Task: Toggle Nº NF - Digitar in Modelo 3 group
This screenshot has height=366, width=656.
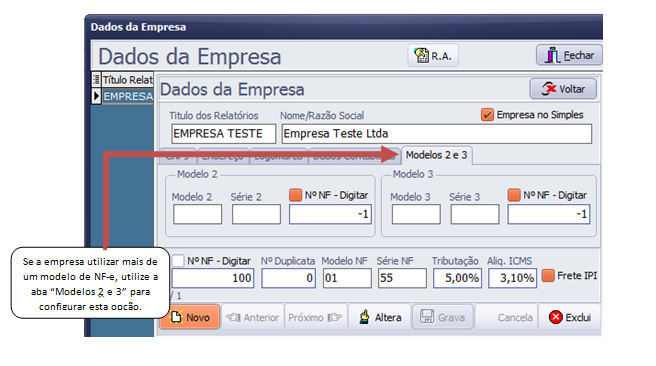Action: pos(514,195)
